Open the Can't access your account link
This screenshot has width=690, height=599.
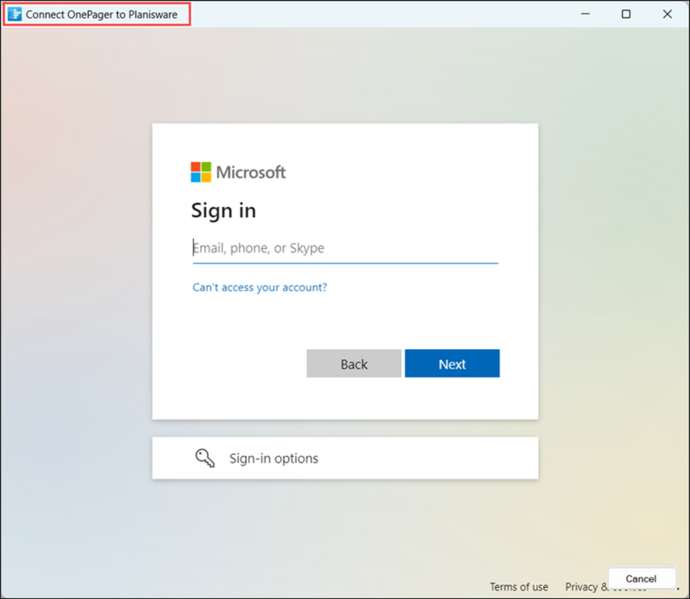pyautogui.click(x=260, y=287)
